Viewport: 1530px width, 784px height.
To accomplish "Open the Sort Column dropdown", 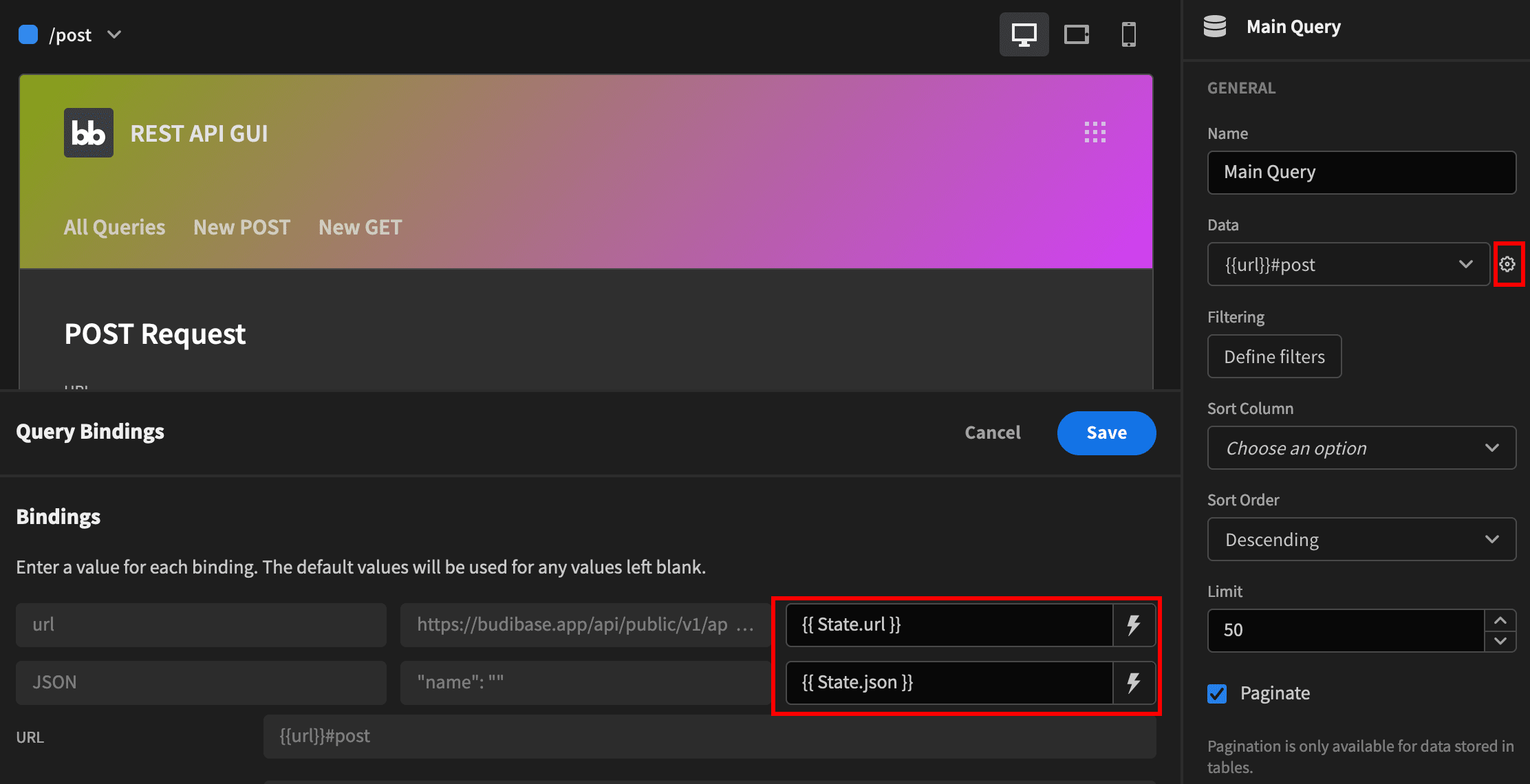I will pos(1361,448).
